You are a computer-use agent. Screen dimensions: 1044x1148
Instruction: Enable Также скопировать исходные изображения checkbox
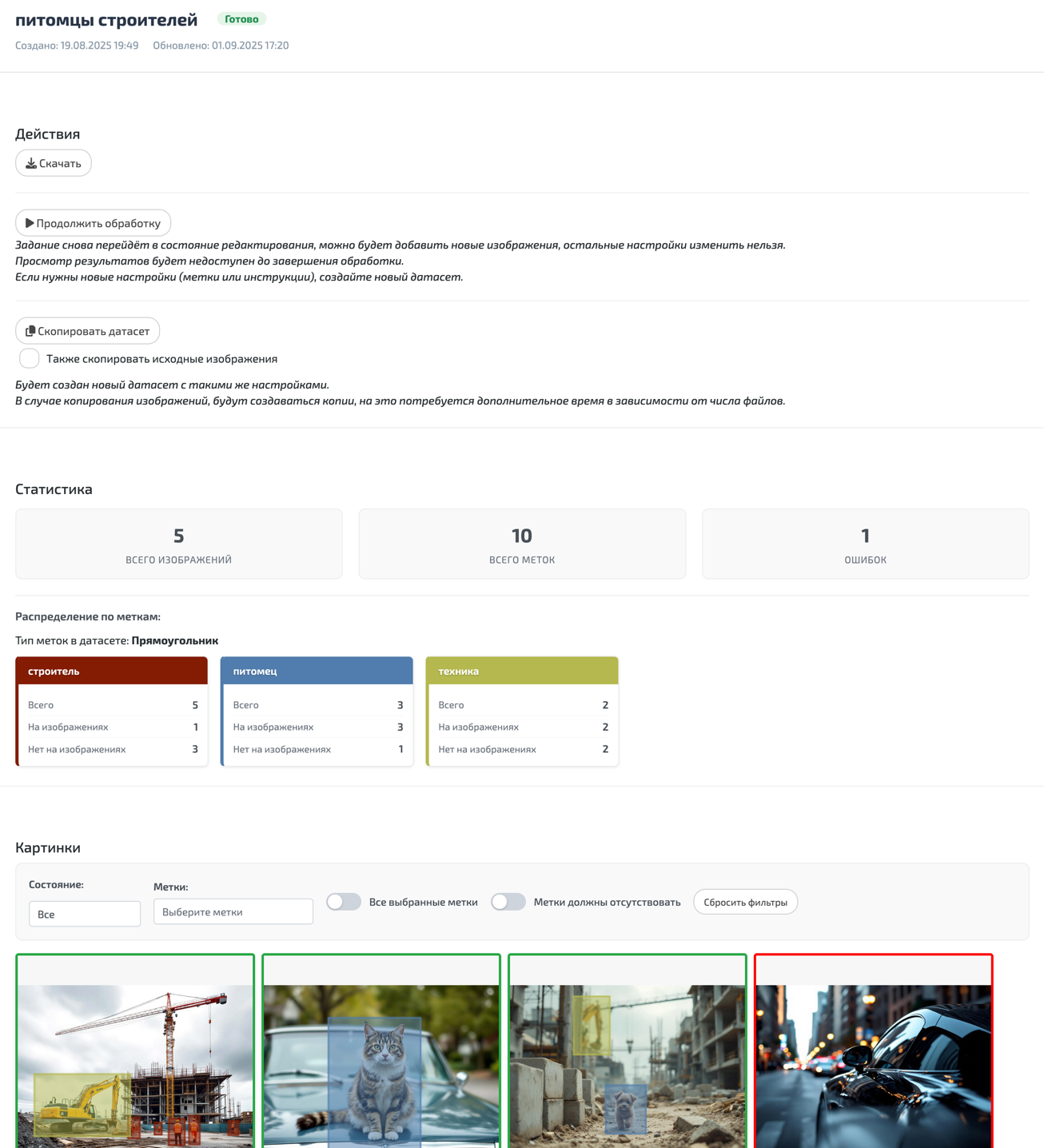pos(30,359)
